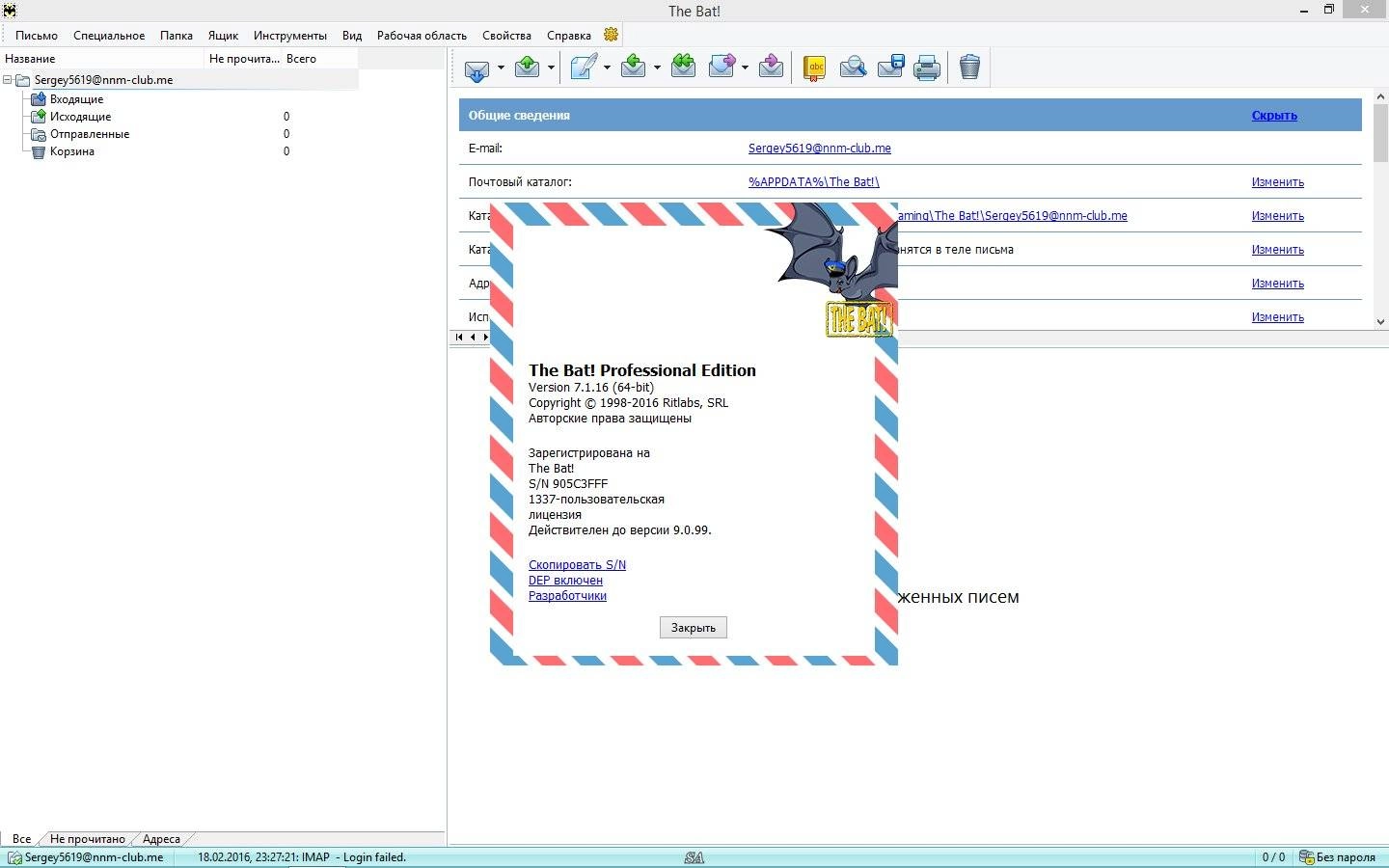Select the Корзина folder
Image resolution: width=1389 pixels, height=868 pixels.
click(x=72, y=151)
